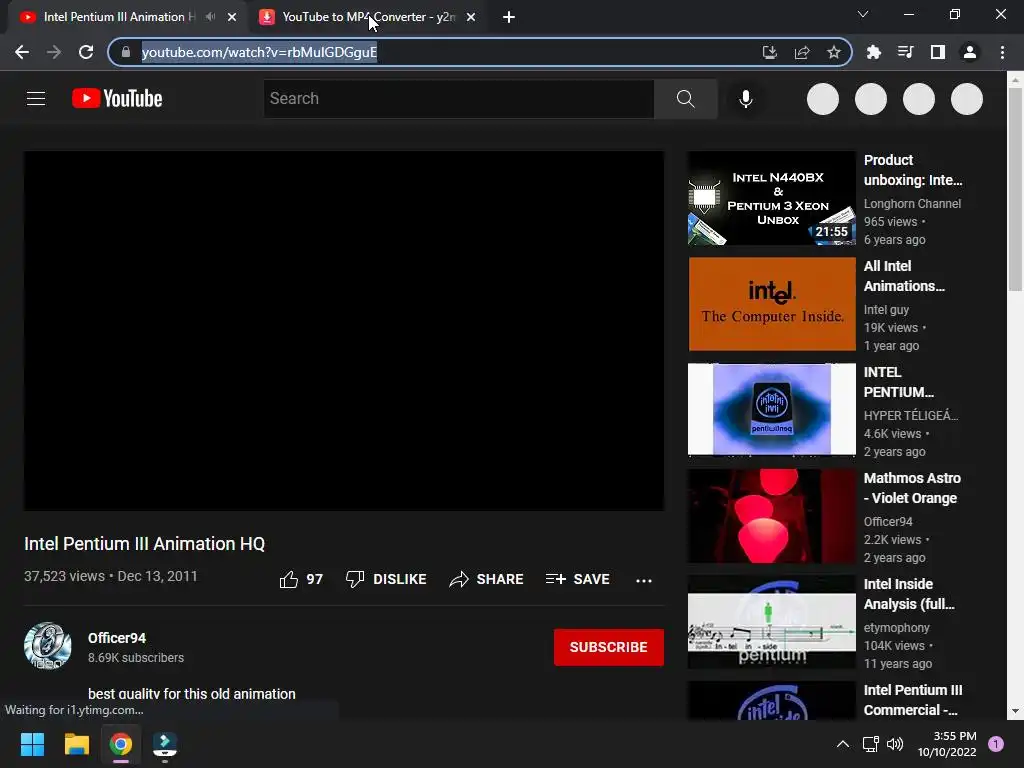This screenshot has width=1024, height=768.
Task: Click the black video player area
Action: pyautogui.click(x=344, y=331)
